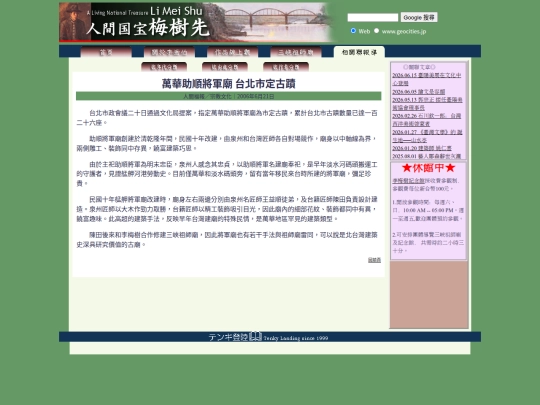
Task: Click the paragraph beginning 民國十年艋舺將軍廟改建時
Action: tap(227, 209)
